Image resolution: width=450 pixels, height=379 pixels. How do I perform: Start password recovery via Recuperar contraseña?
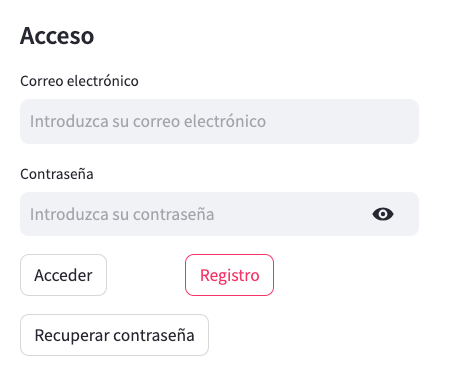(x=114, y=335)
